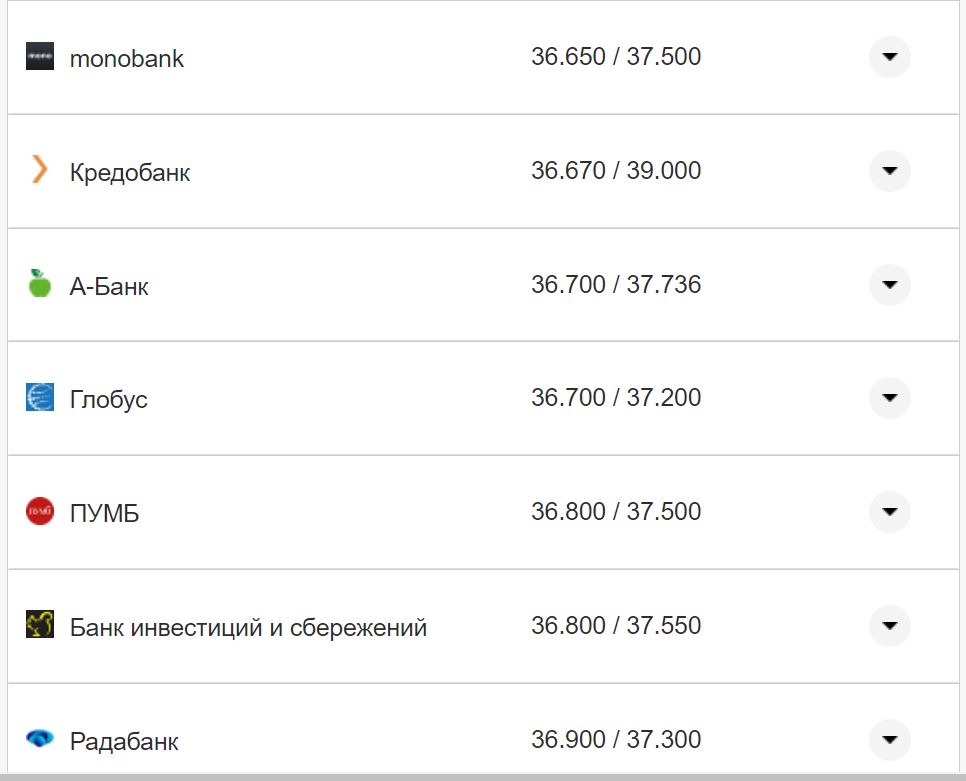
Task: Open the Глобус dropdown arrow
Action: click(x=889, y=397)
